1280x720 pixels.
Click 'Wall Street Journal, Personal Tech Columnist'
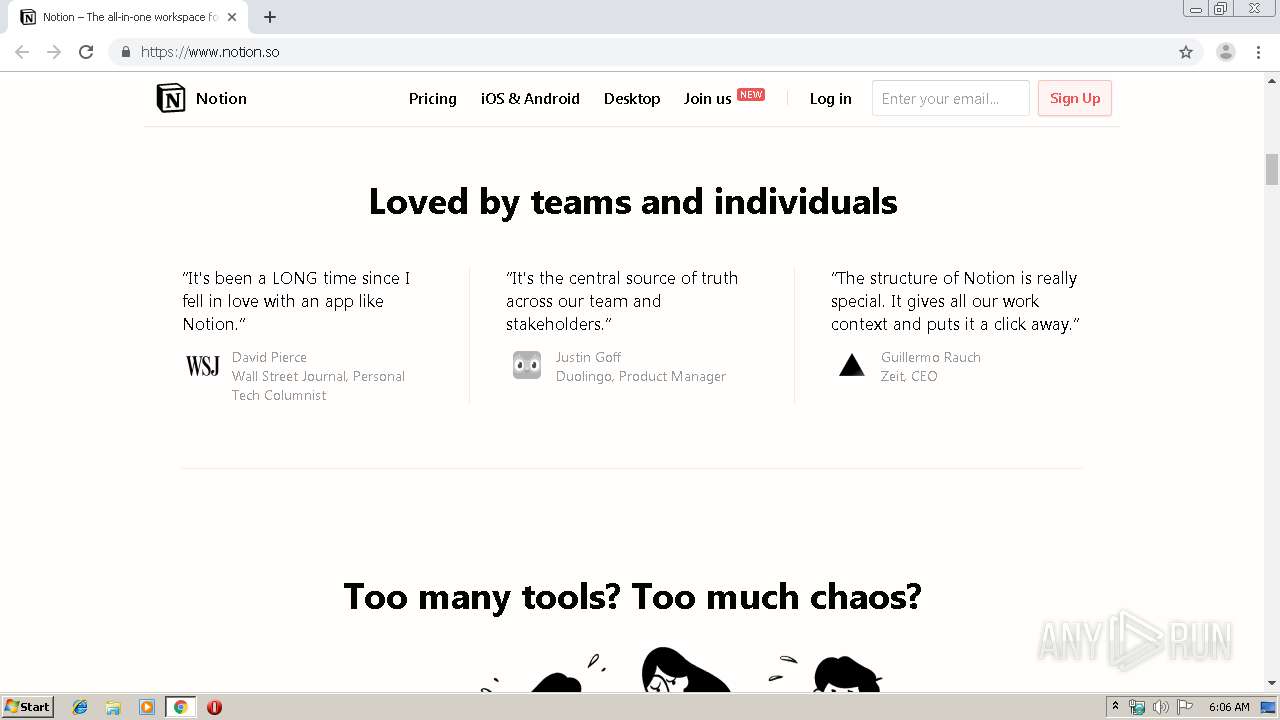click(318, 385)
